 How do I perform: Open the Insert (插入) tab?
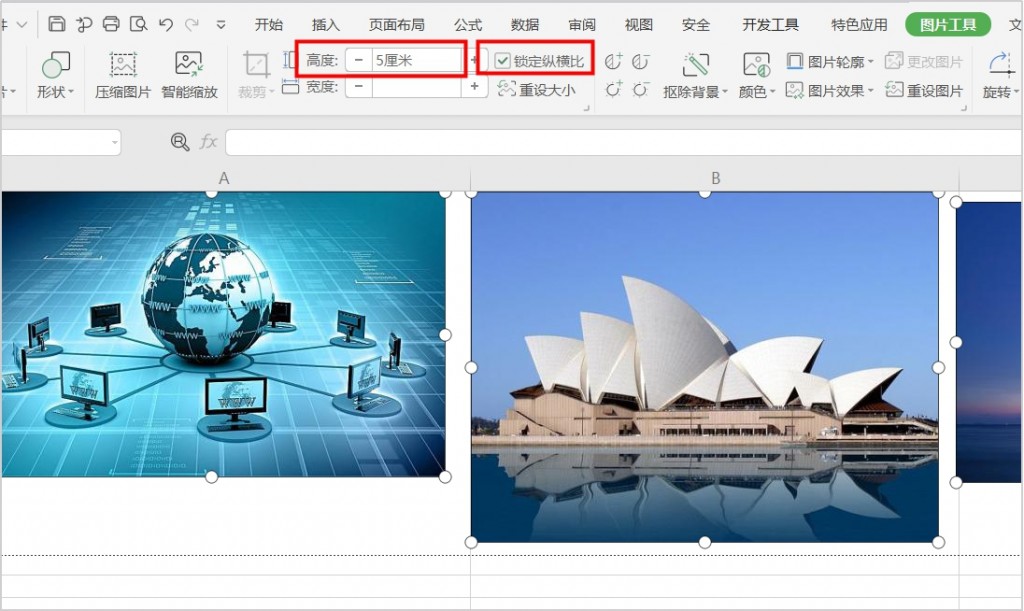pyautogui.click(x=326, y=25)
